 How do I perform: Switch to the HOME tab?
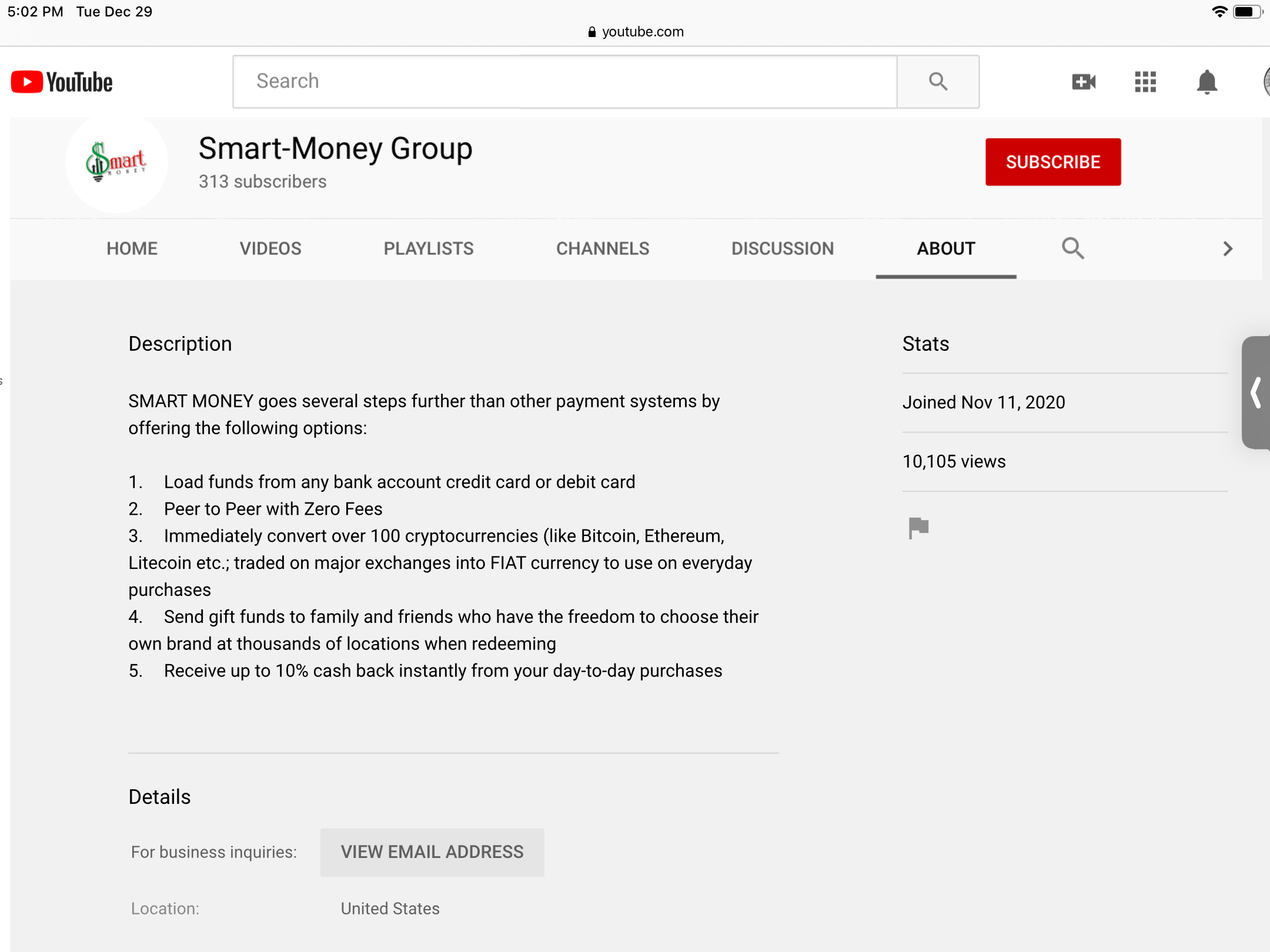click(x=132, y=249)
